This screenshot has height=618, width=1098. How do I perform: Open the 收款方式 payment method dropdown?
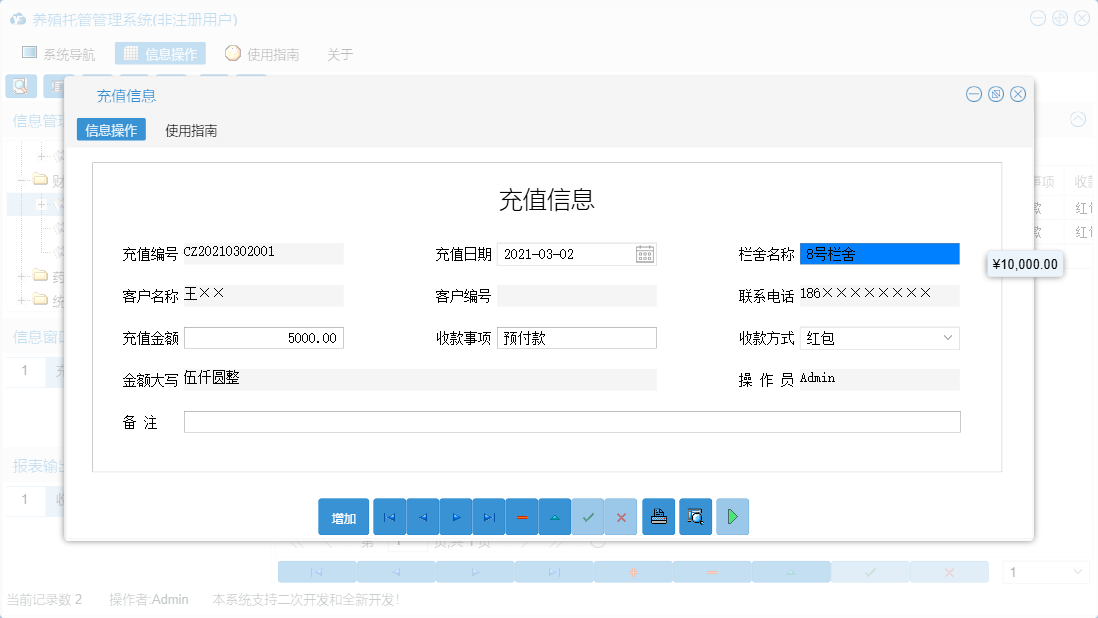click(948, 338)
